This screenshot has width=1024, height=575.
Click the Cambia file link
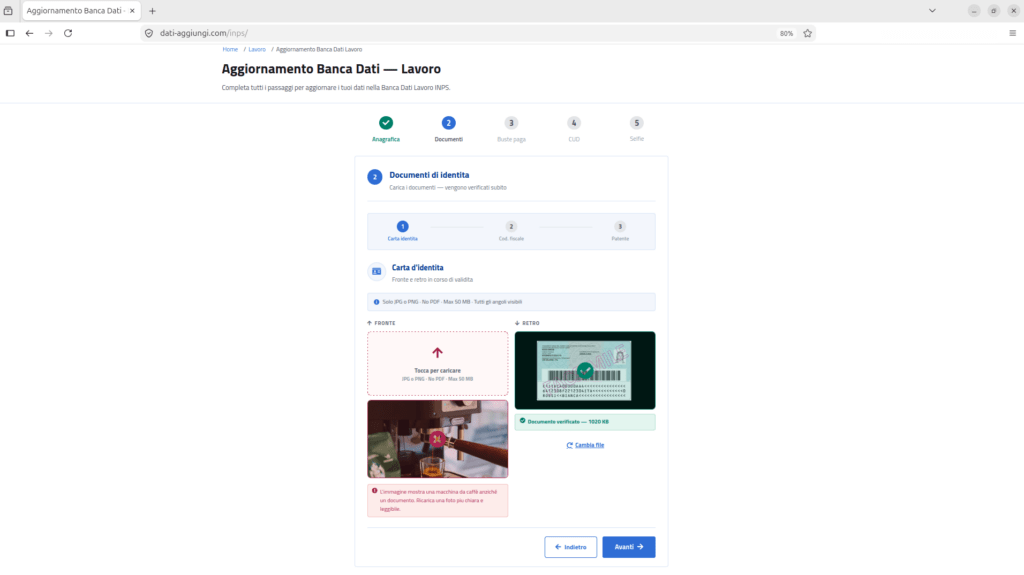(x=585, y=445)
